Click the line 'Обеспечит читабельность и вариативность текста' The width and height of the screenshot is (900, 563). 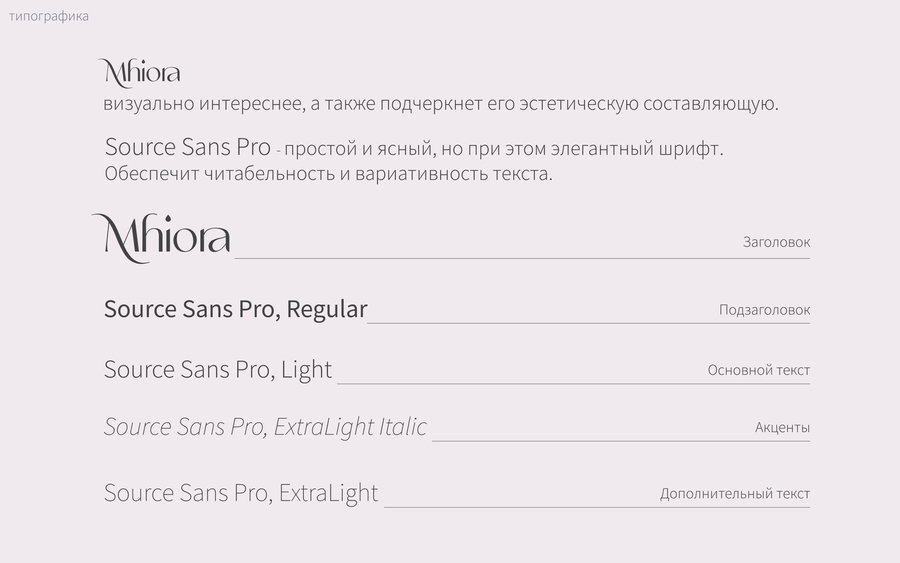328,173
